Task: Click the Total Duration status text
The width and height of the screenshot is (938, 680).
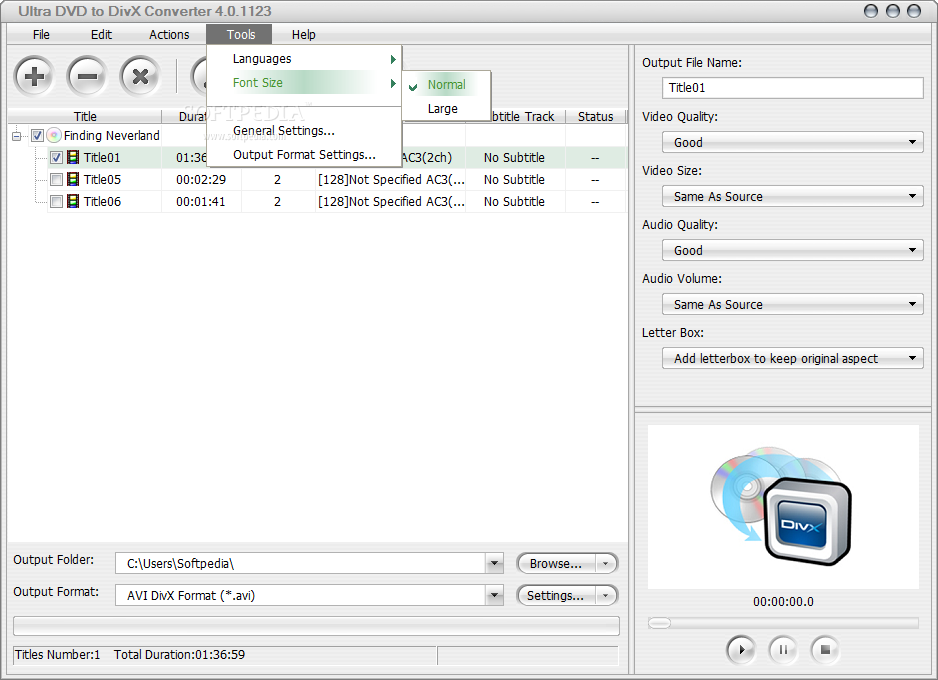Action: pos(179,654)
